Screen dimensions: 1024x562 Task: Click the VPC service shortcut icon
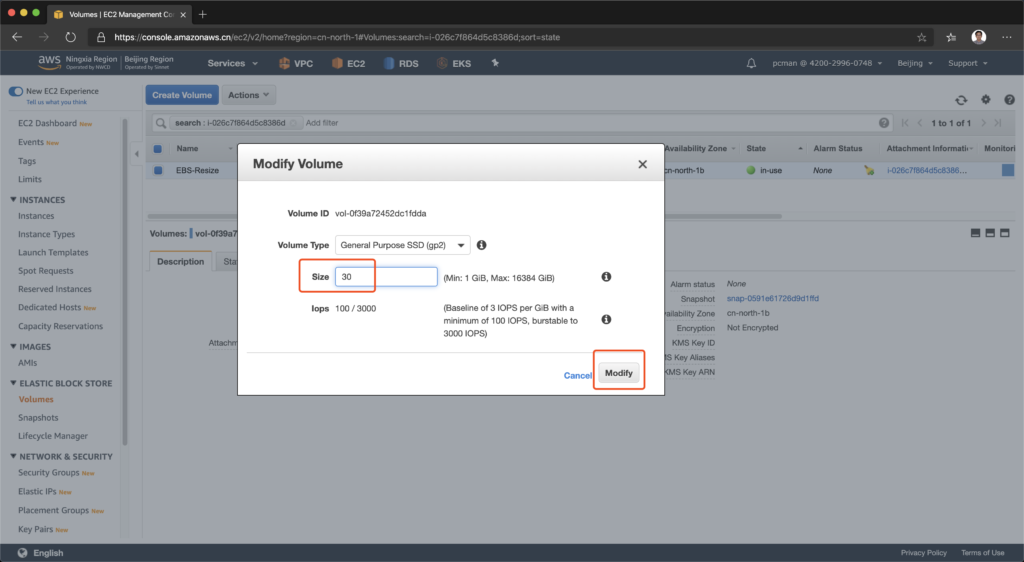[x=286, y=63]
